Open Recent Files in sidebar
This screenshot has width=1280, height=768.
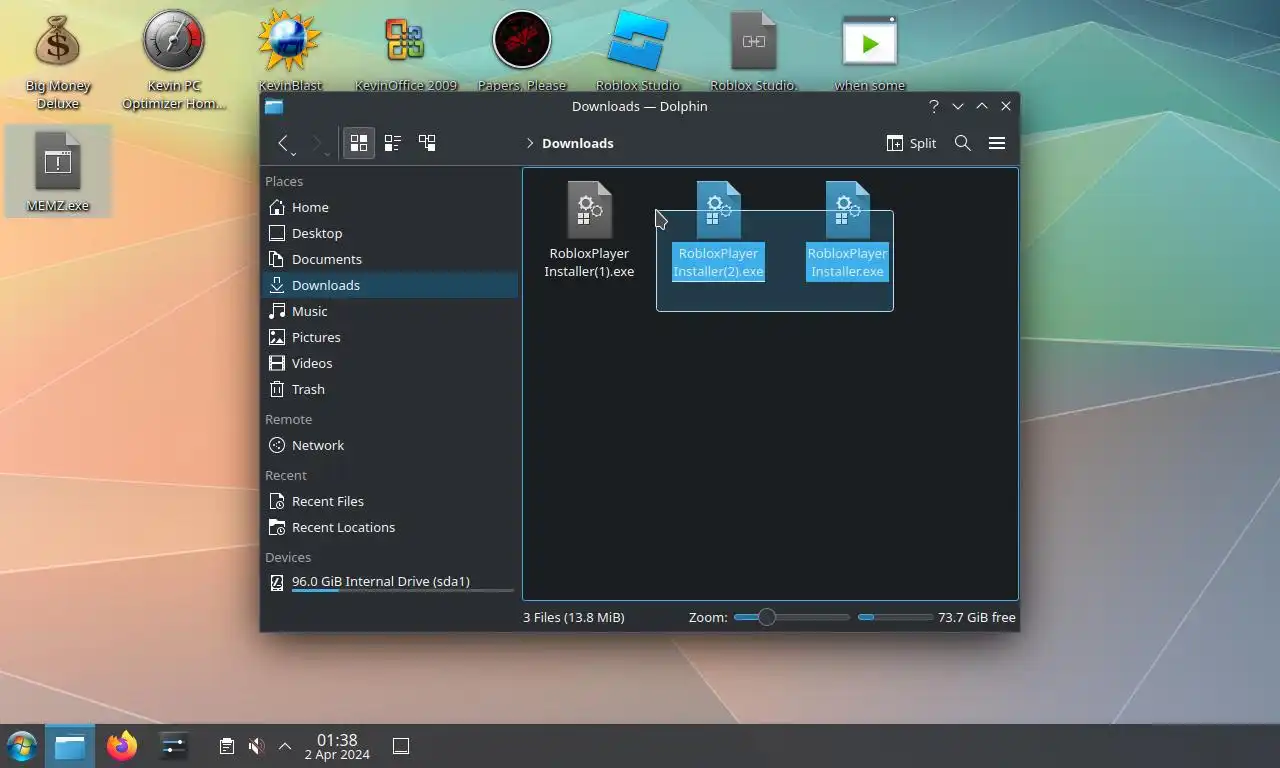[390, 501]
